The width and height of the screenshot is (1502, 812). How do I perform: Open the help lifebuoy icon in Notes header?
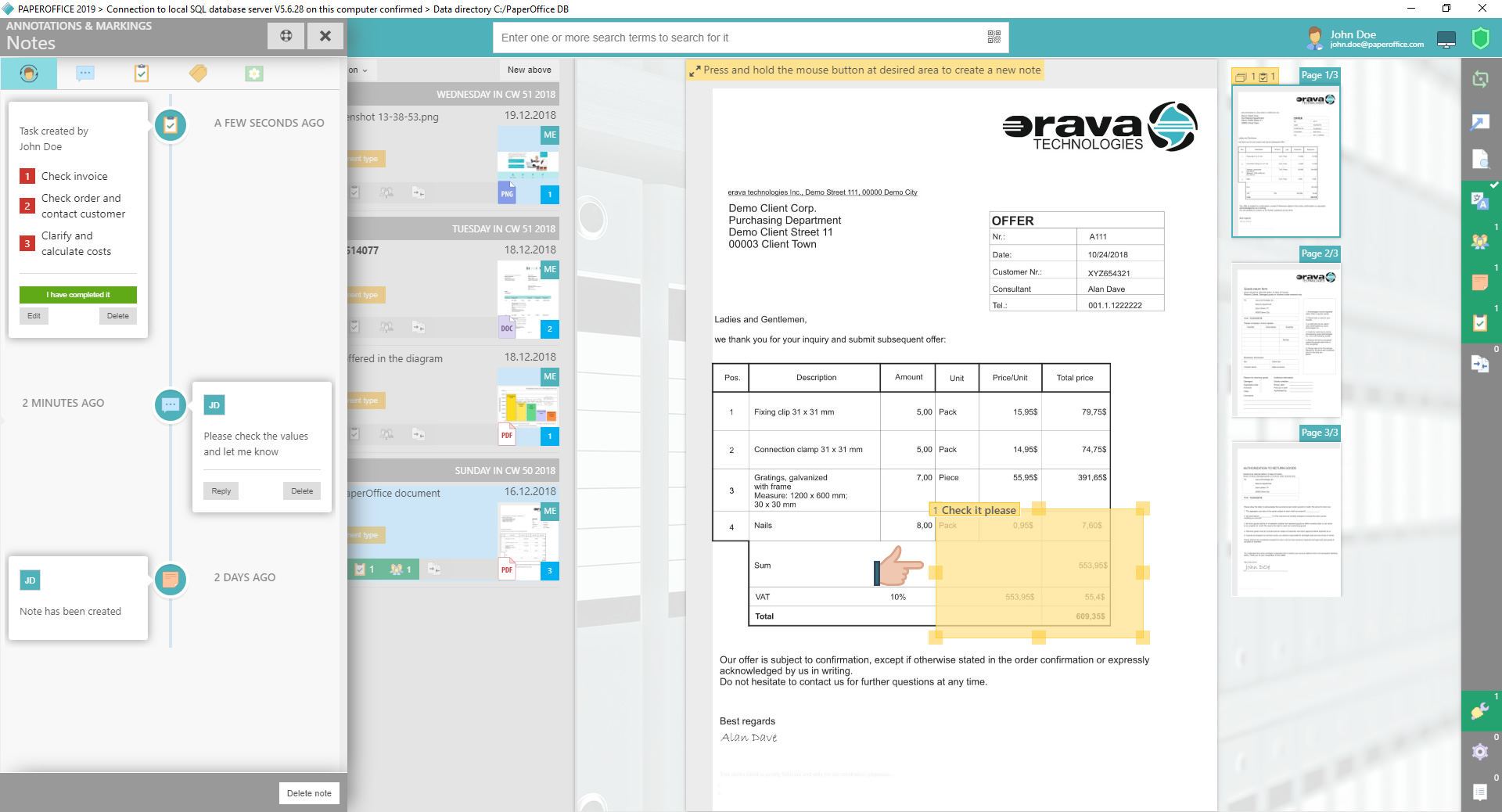(x=286, y=36)
